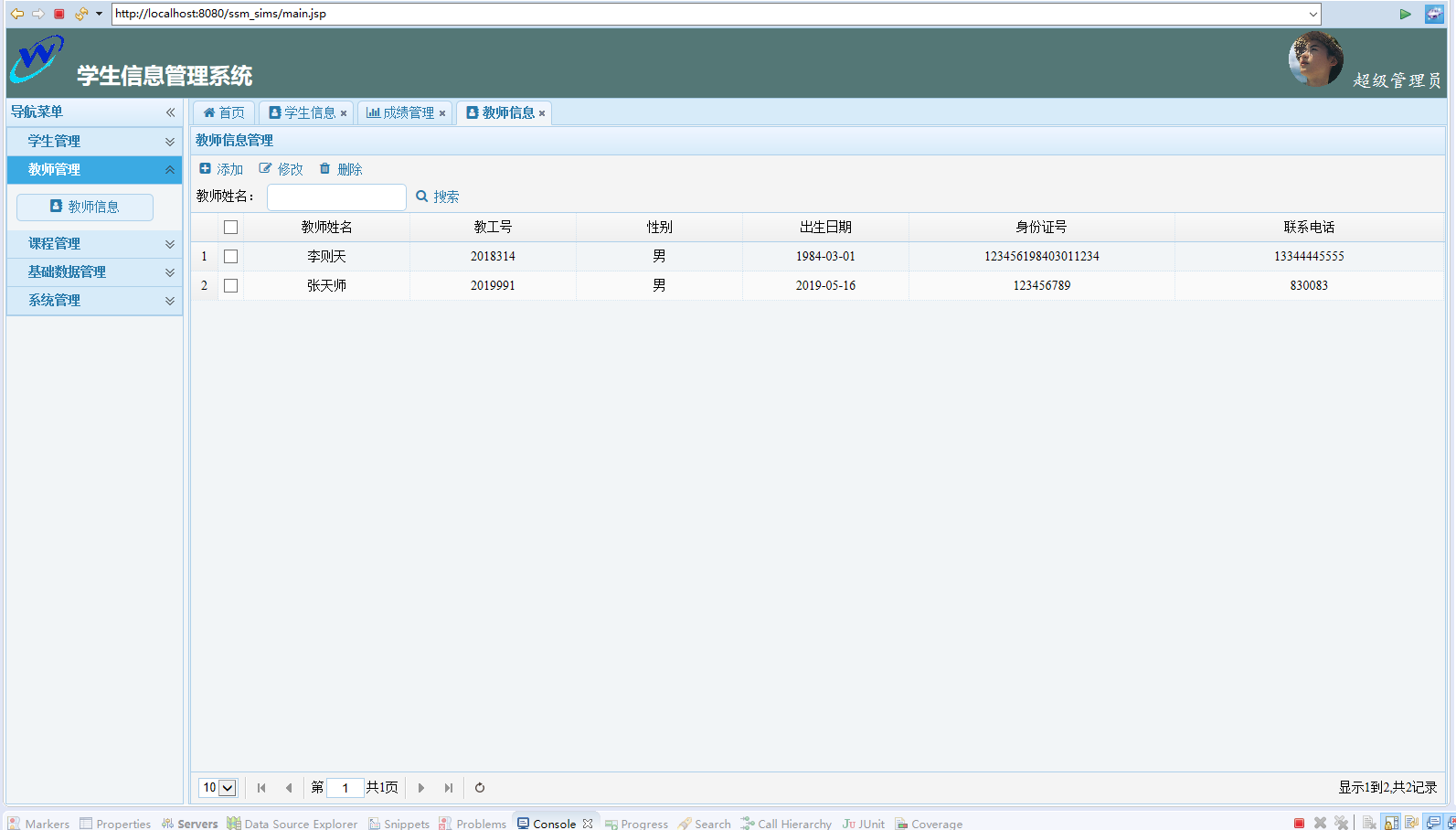Jump to last page in pagination
Image resolution: width=1456 pixels, height=830 pixels.
(x=448, y=788)
